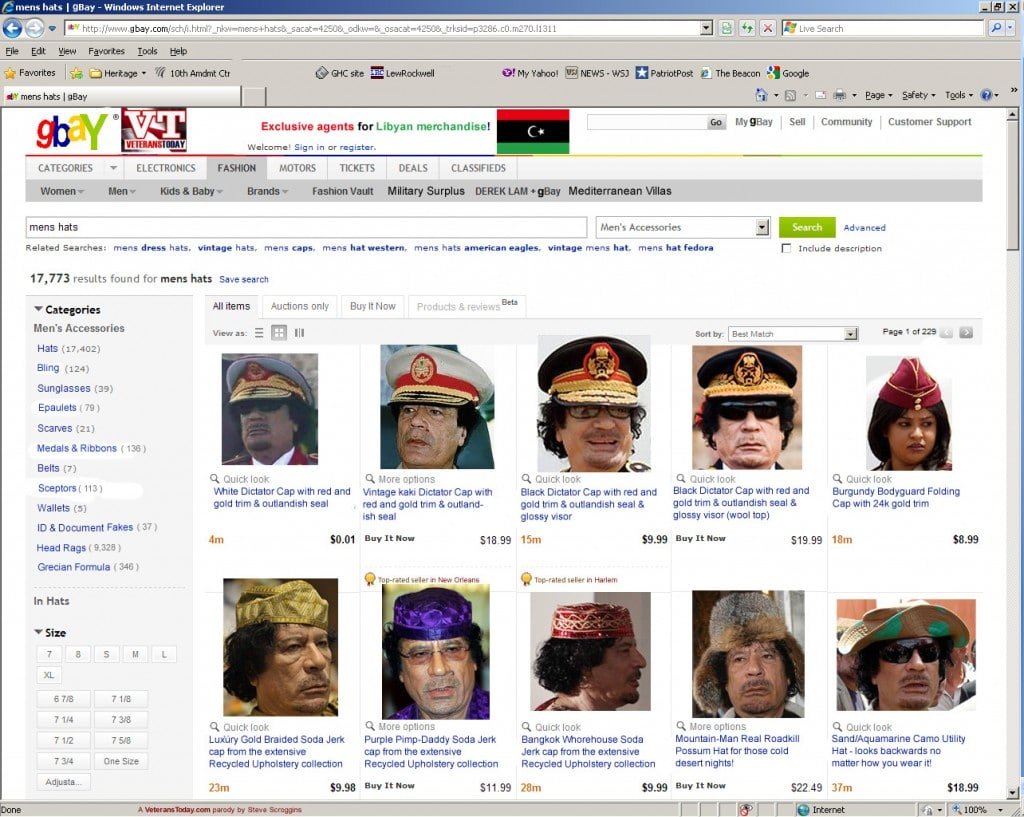Viewport: 1024px width, 817px height.
Task: Click the Advanced search link
Action: coord(864,228)
